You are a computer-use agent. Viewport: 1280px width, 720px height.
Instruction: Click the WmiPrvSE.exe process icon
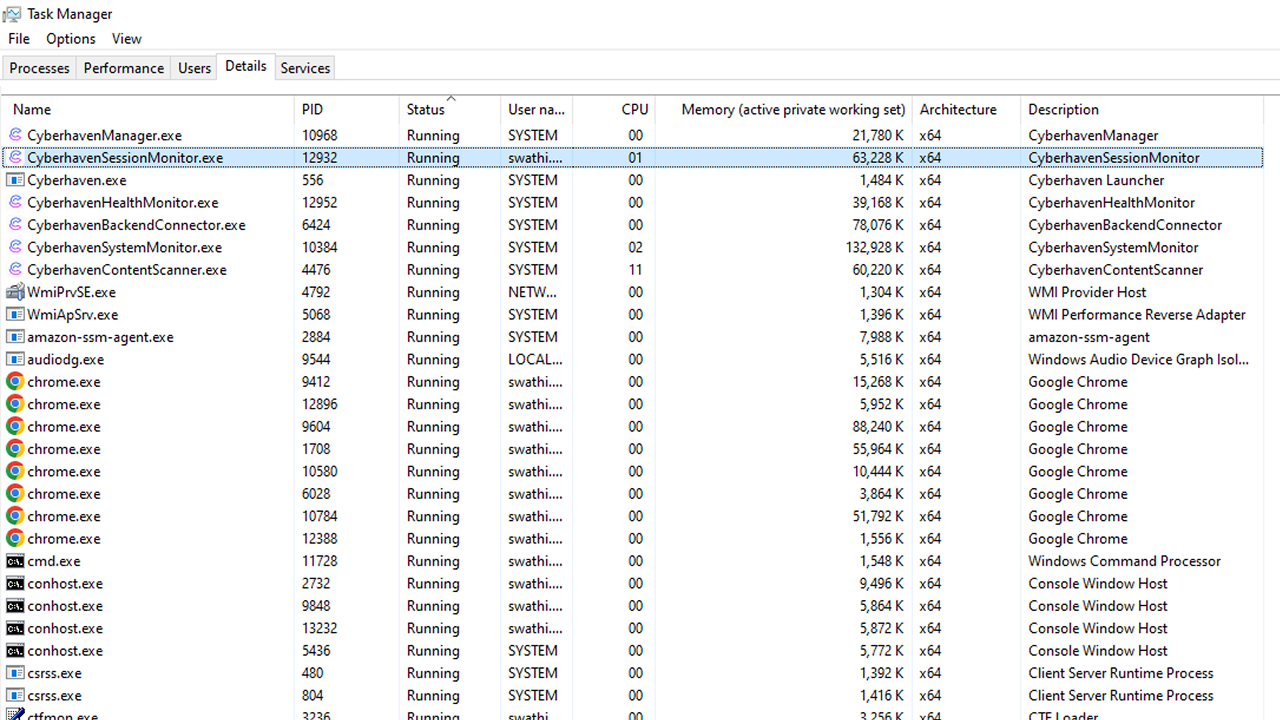click(15, 292)
